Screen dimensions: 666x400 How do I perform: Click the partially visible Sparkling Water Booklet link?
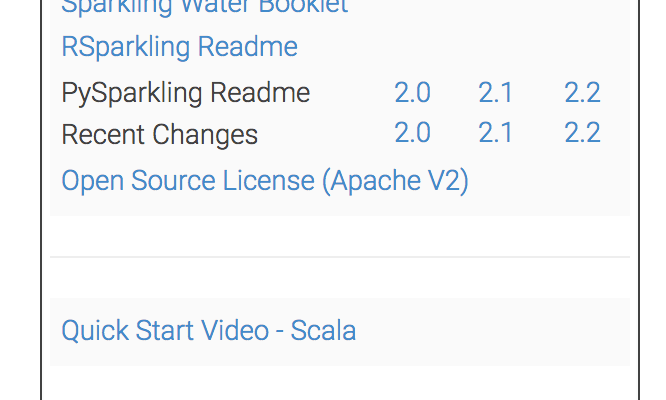coord(204,6)
